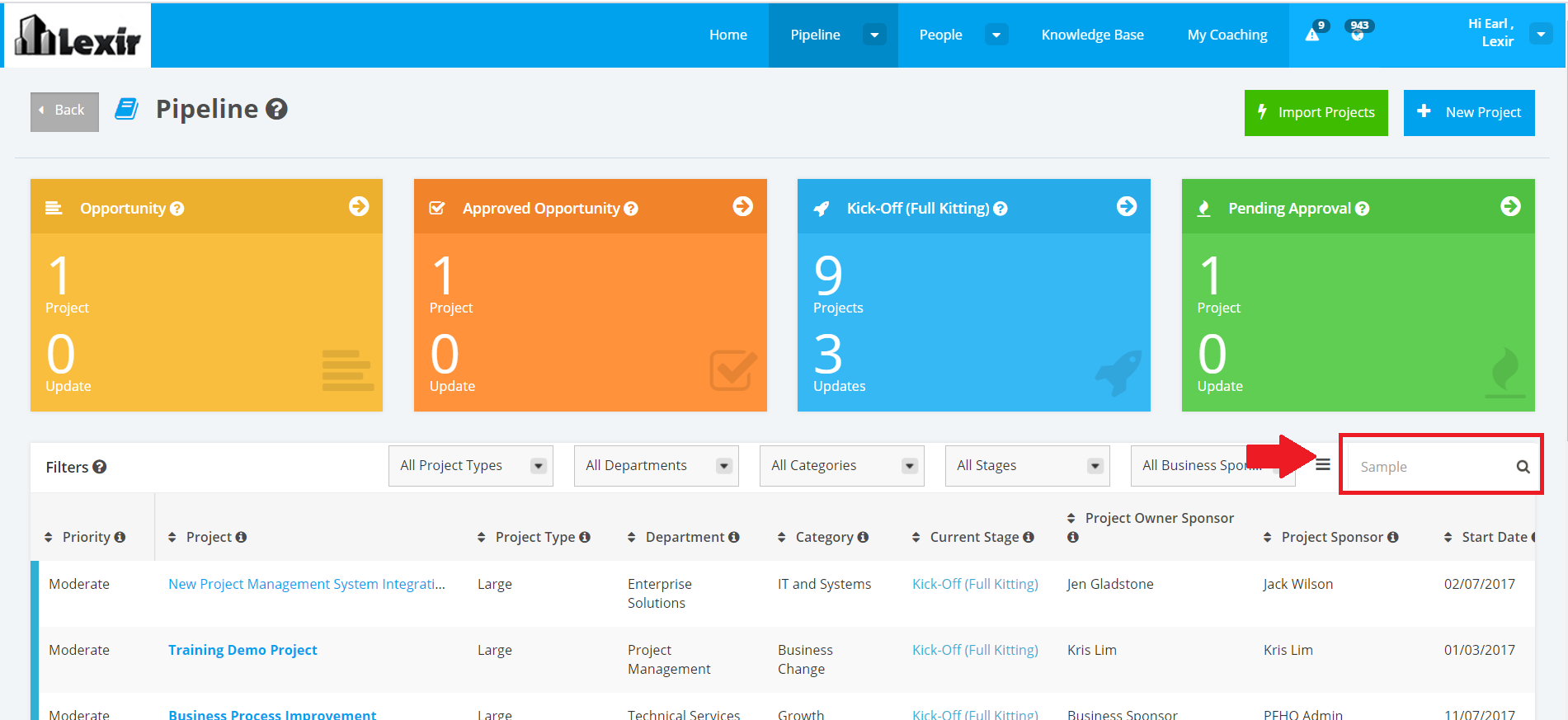Click info icon beside Priority column
The height and width of the screenshot is (720, 1568).
(x=120, y=537)
